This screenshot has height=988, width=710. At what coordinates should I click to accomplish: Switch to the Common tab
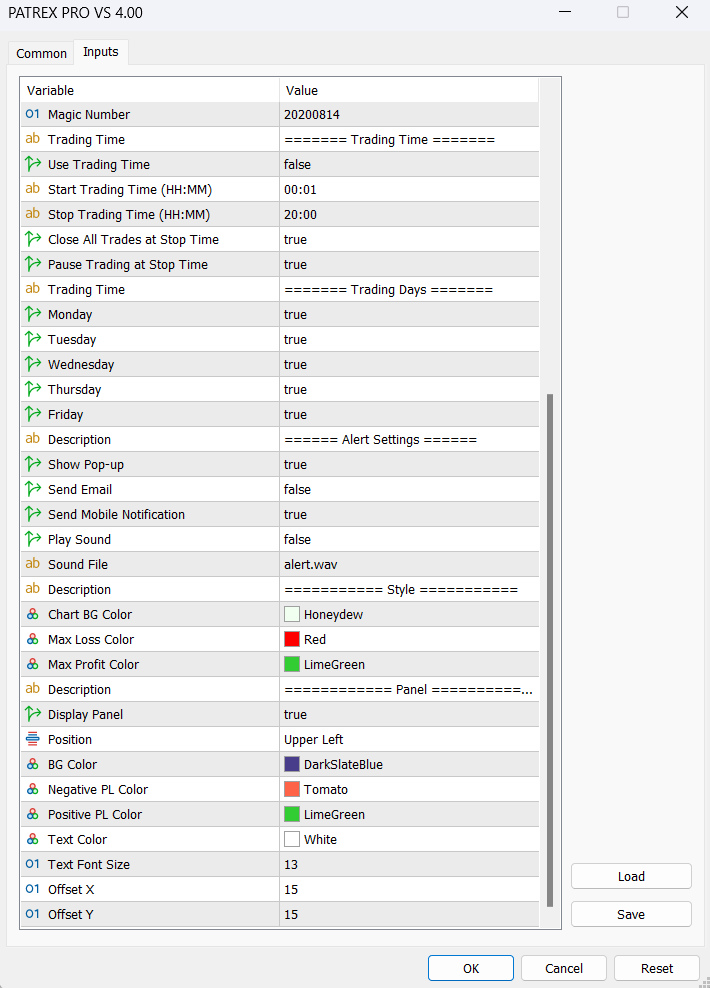[x=41, y=54]
